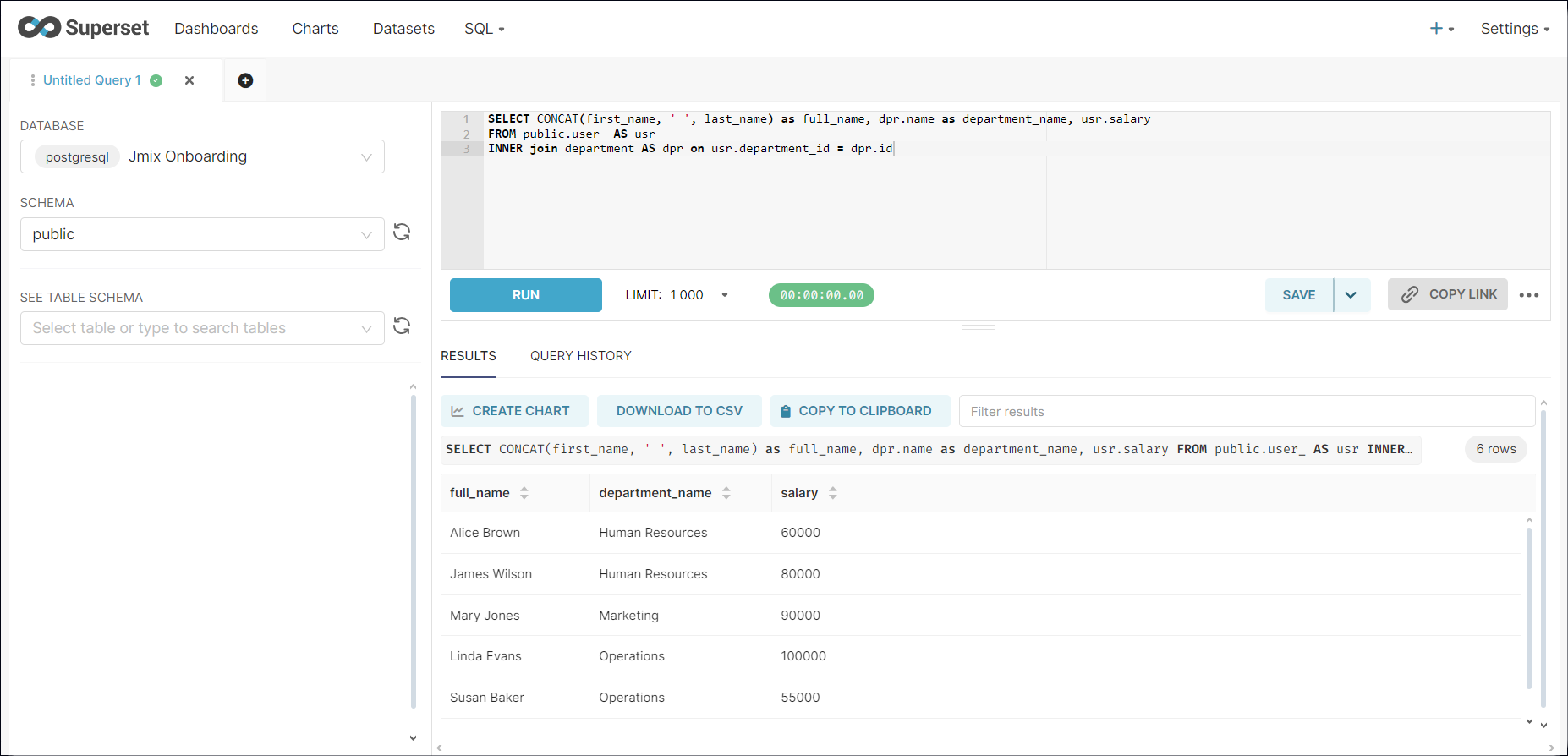This screenshot has height=756, width=1568.
Task: Close the Untitled Query 1 tab
Action: coord(189,80)
